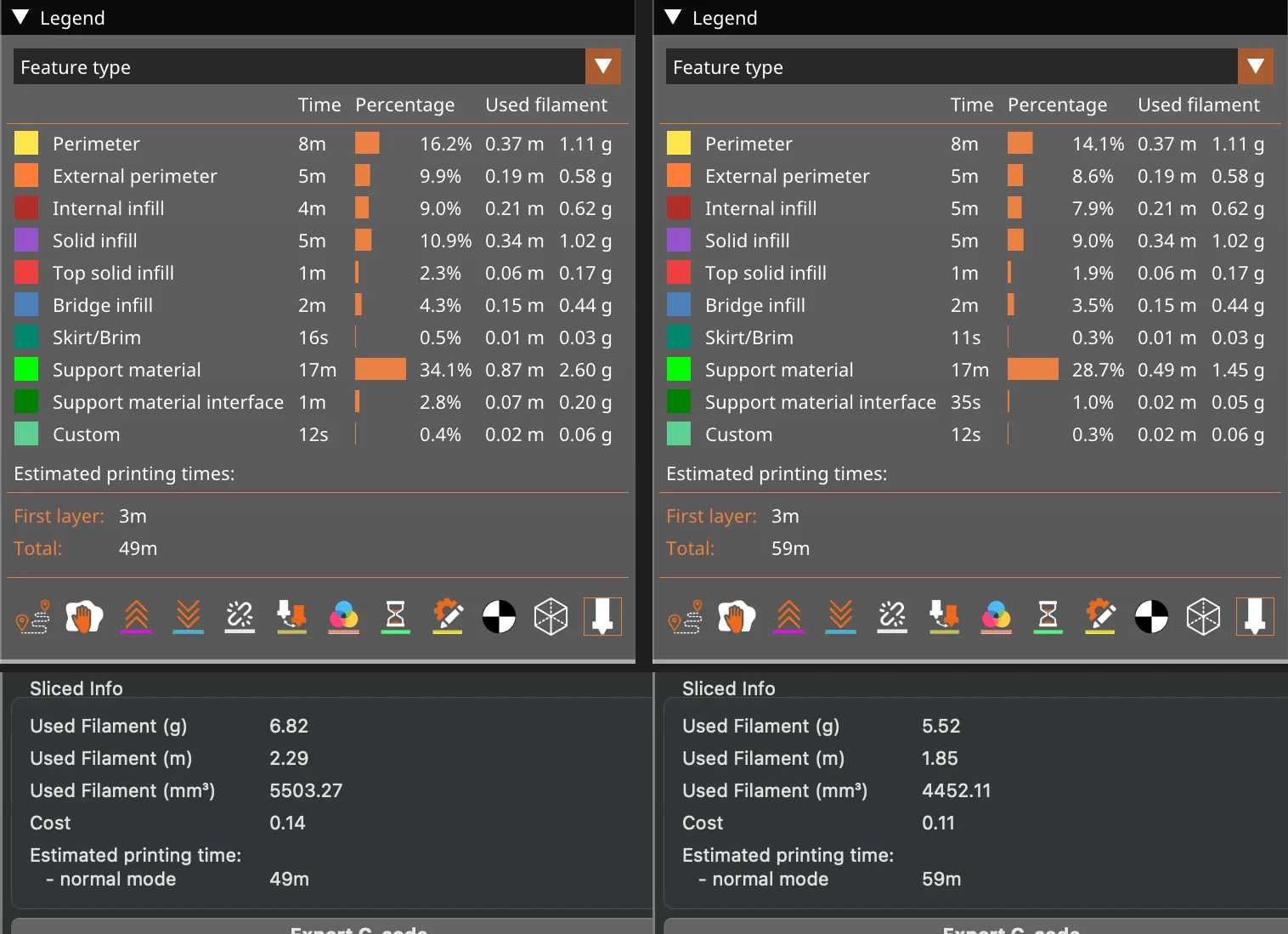
Task: Toggle Retractions up-arrows icon in left toolbar
Action: (x=137, y=617)
